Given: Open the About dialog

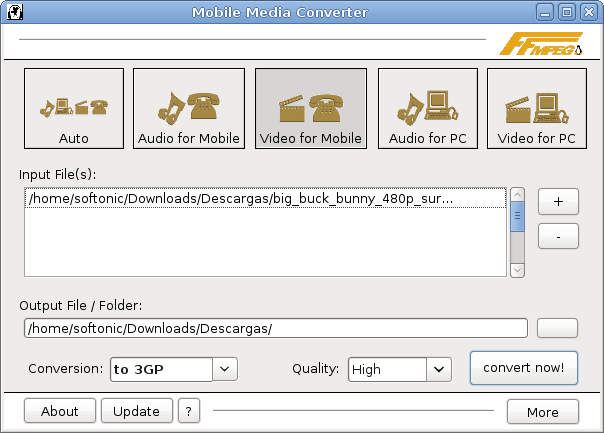Looking at the screenshot, I should pyautogui.click(x=60, y=411).
